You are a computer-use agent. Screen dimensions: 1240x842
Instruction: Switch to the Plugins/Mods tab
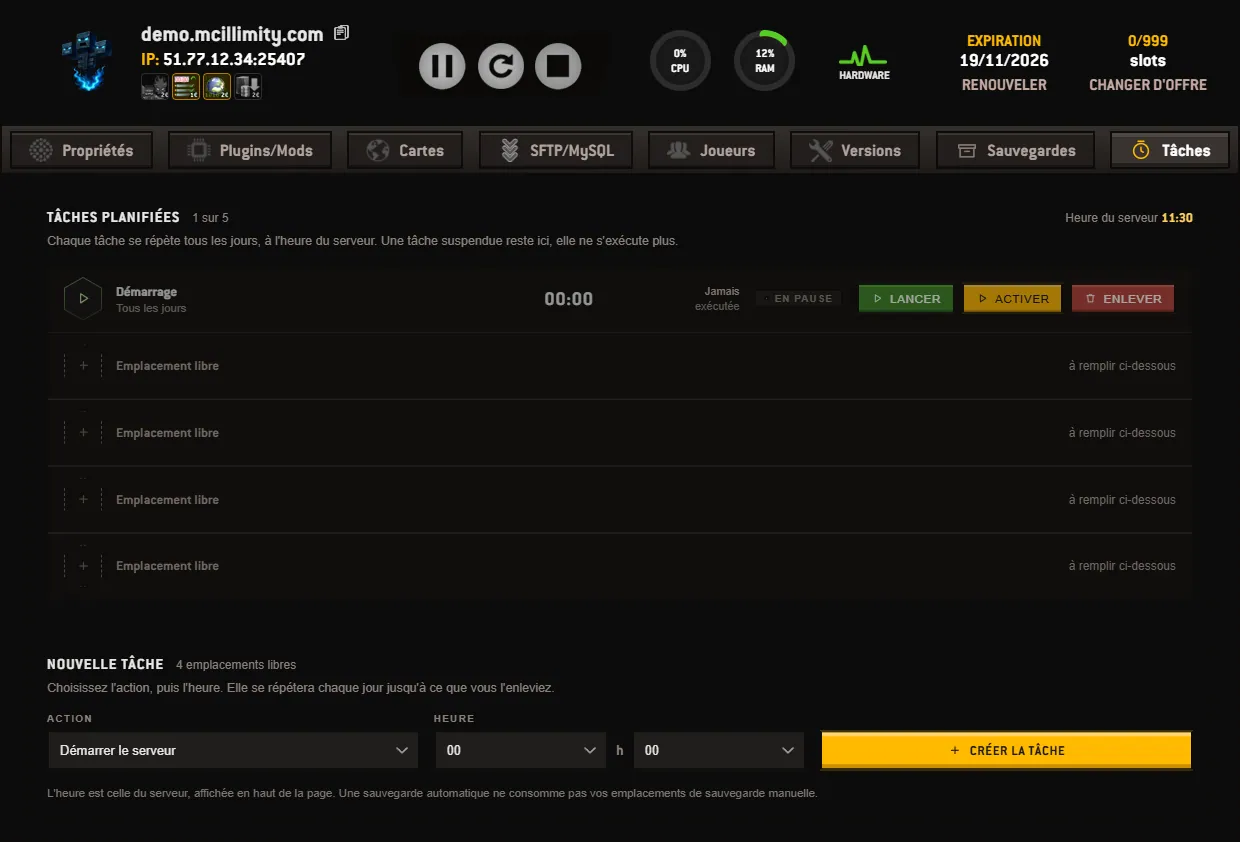(x=250, y=151)
